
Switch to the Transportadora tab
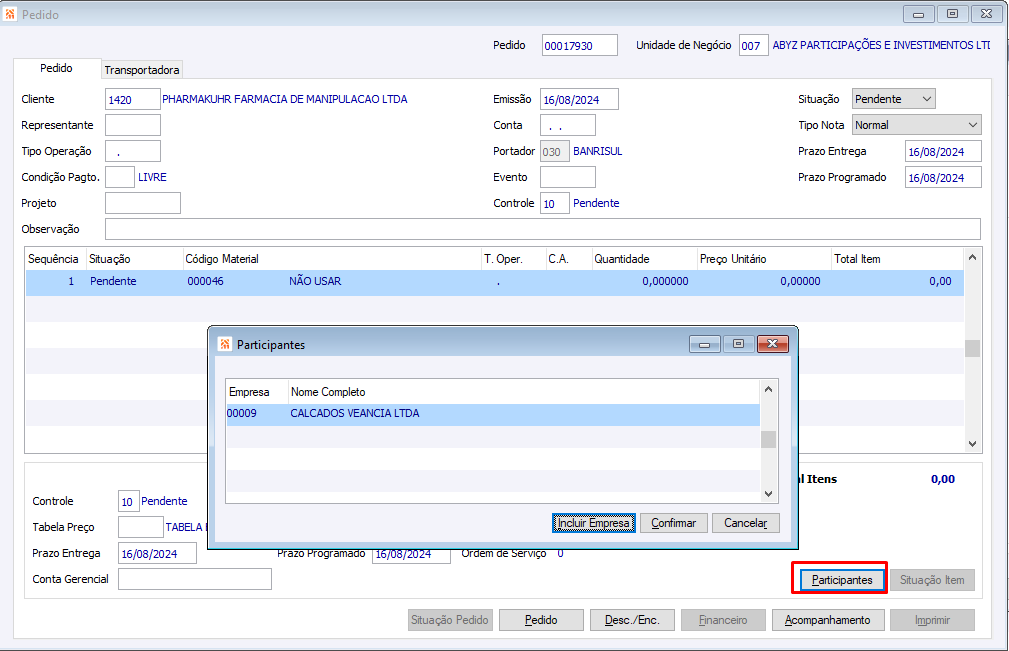tap(142, 69)
